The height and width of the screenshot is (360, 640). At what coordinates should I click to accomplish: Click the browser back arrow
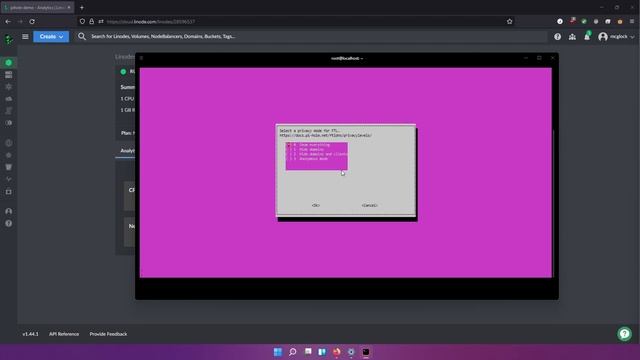tap(8, 21)
